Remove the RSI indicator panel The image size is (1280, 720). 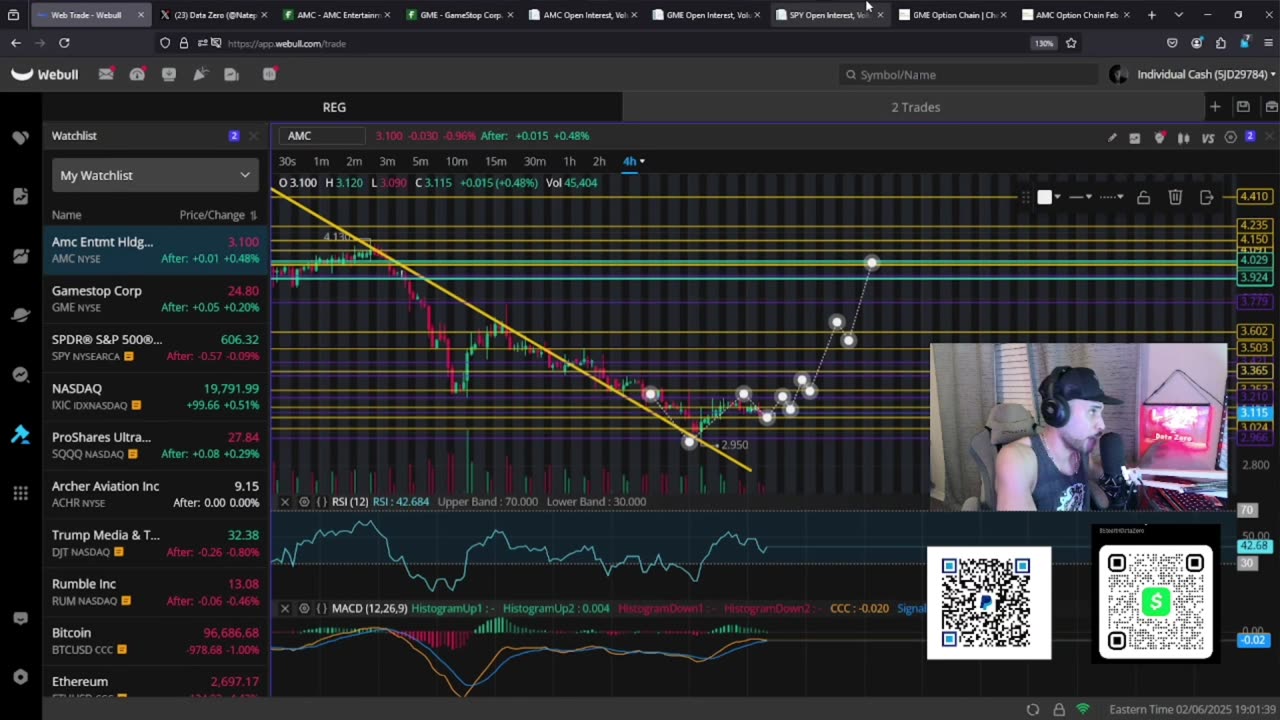tap(285, 502)
